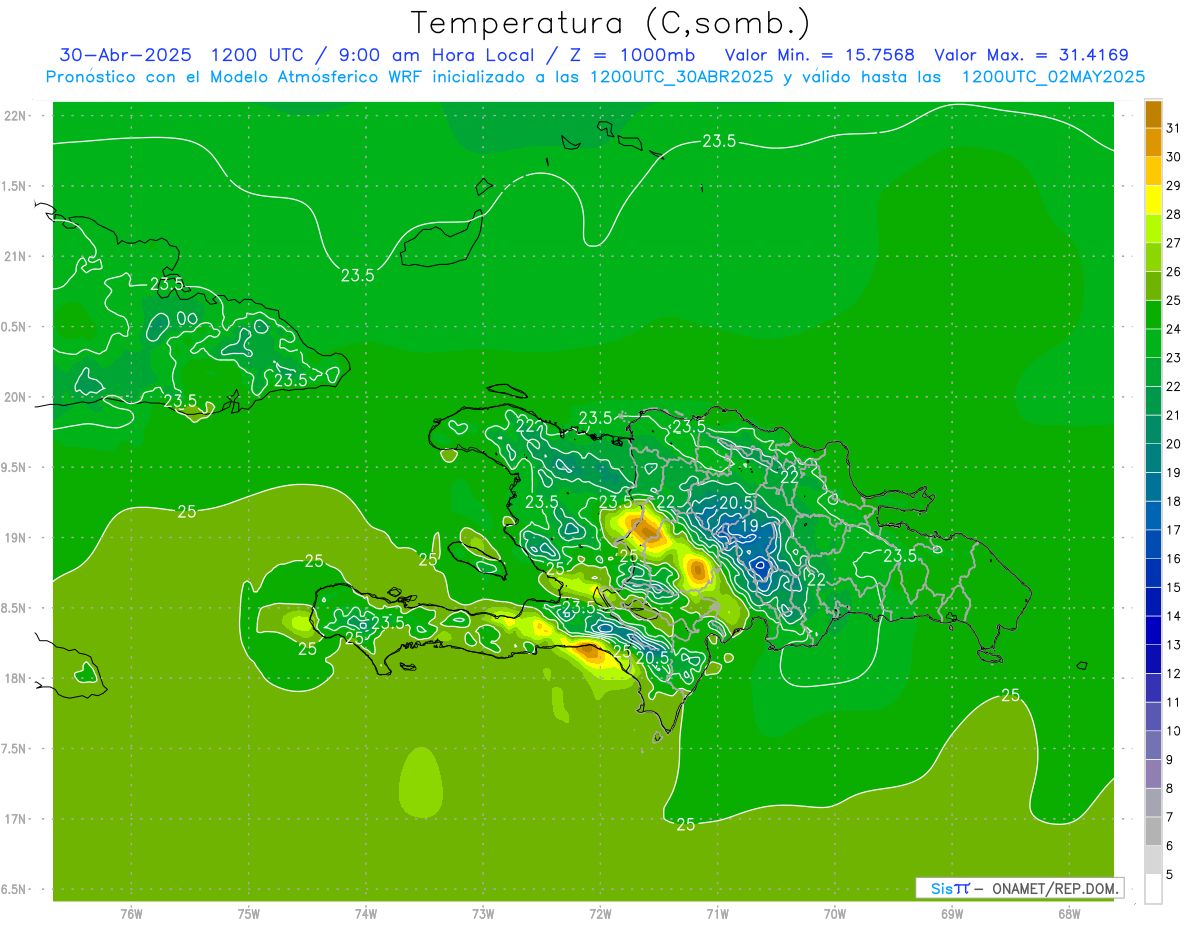Click "1200UTC_30ABR2025" in the forecast subtitle
This screenshot has height=927, width=1200.
click(x=681, y=77)
